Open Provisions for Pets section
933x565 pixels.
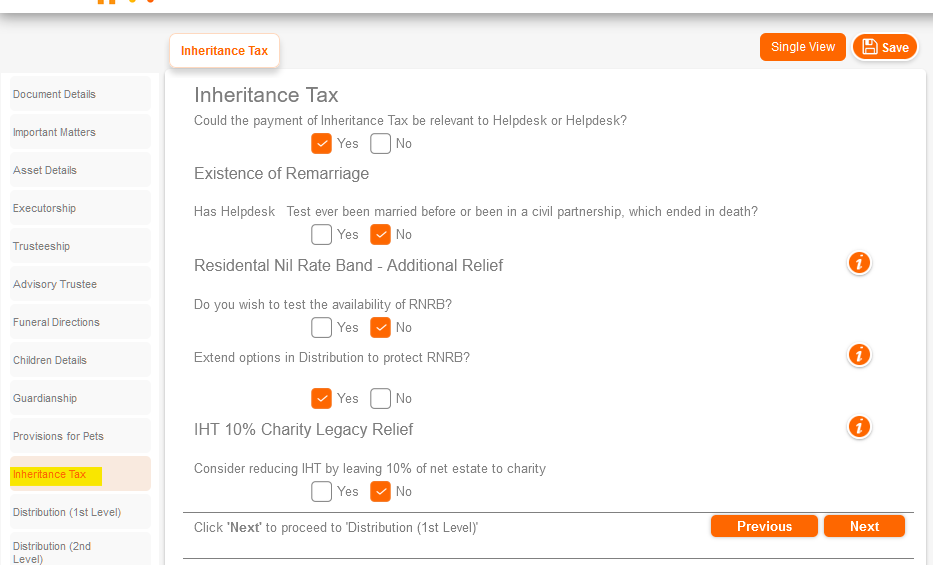(x=58, y=436)
